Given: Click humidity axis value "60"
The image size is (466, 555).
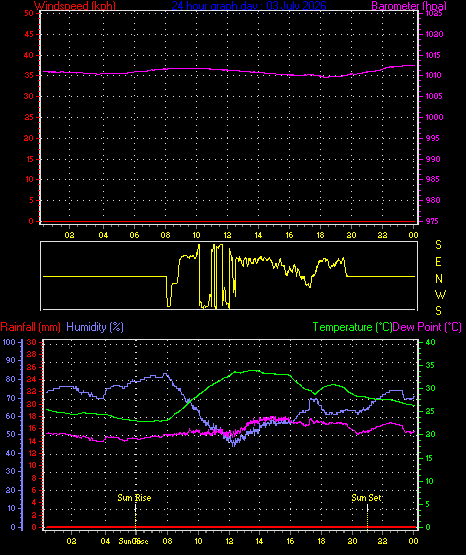Looking at the screenshot, I should point(11,417).
